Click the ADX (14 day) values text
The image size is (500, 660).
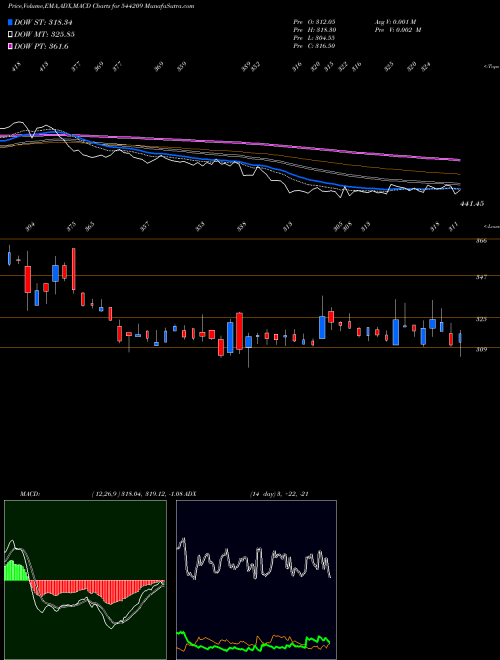point(279,494)
